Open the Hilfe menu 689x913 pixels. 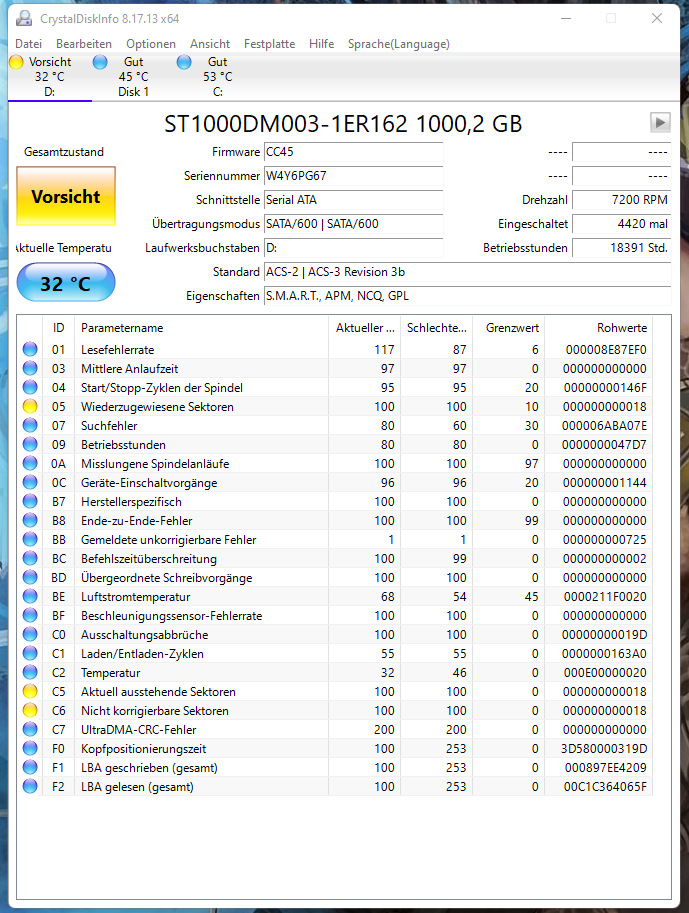(x=321, y=44)
